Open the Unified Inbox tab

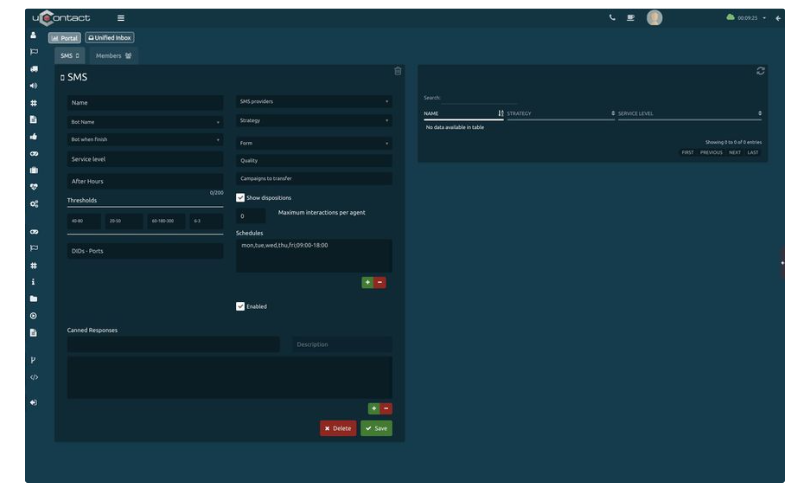[x=109, y=38]
